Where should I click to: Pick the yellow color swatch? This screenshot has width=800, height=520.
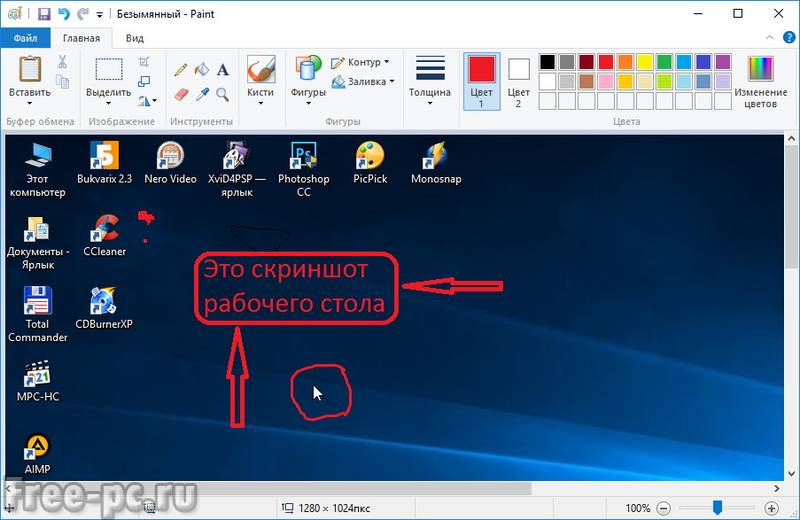click(x=644, y=62)
